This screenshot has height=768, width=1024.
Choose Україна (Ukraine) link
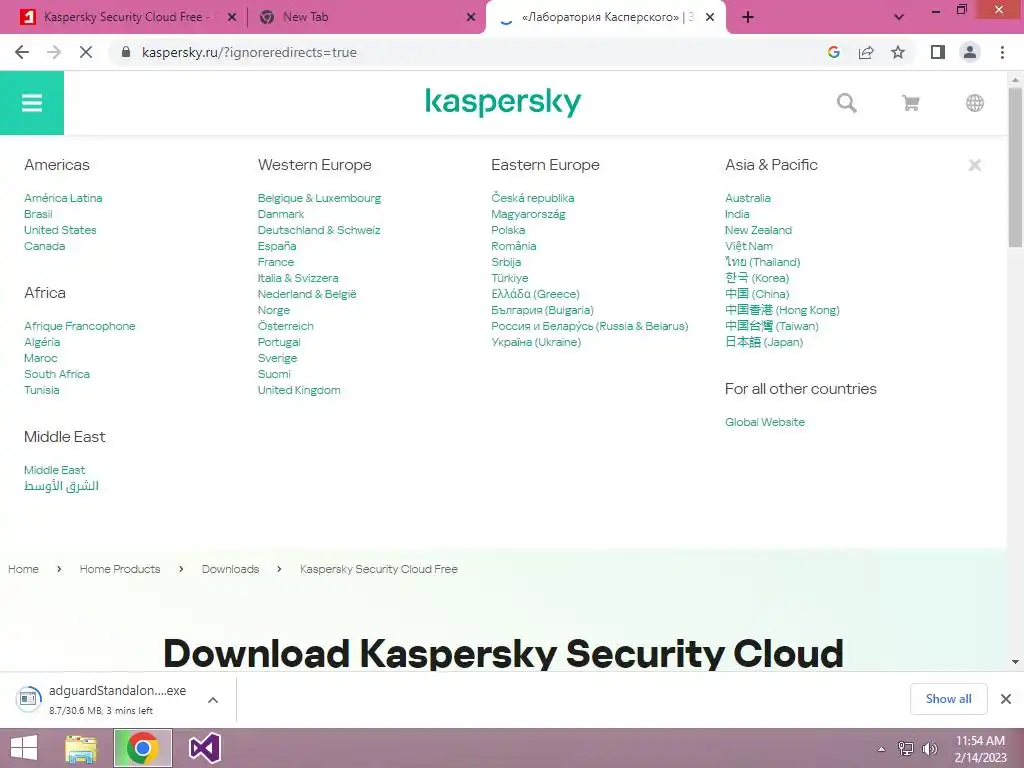click(x=536, y=342)
